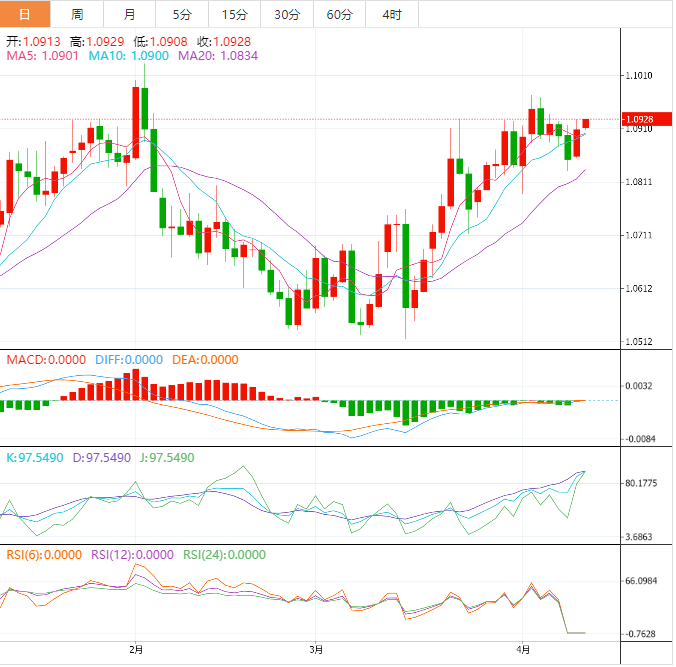This screenshot has width=676, height=667.
Task: Click the RSI(6) indicator label
Action: (43, 554)
